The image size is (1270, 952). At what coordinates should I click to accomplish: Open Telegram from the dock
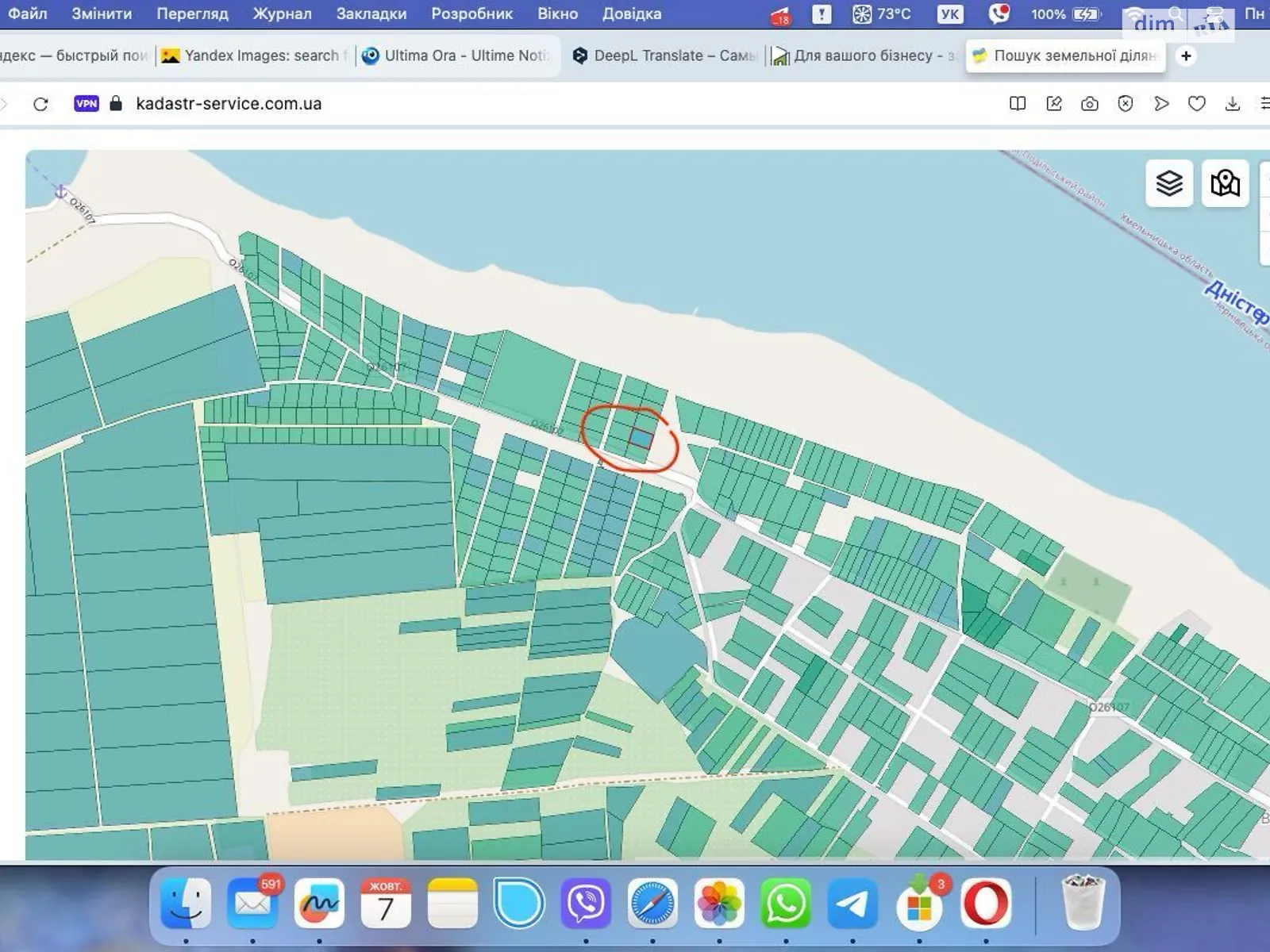(x=852, y=904)
